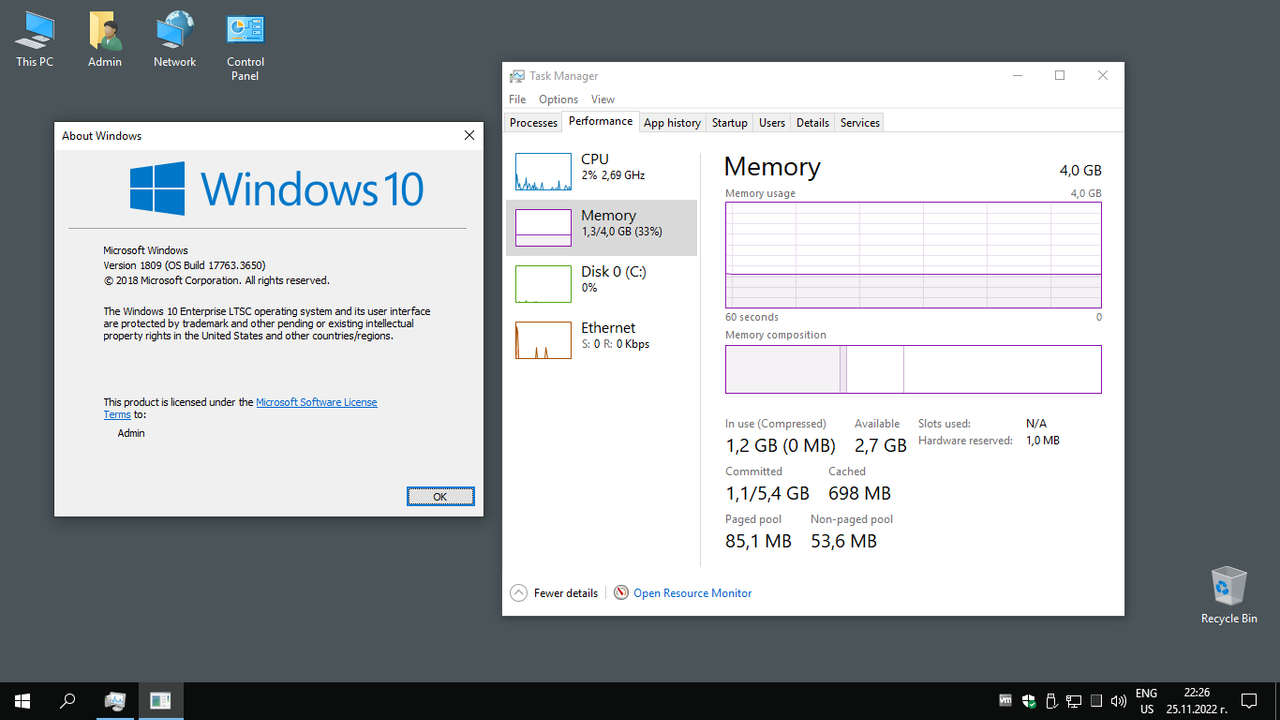The image size is (1280, 720).
Task: Open the clock showing 22:26
Action: pyautogui.click(x=1196, y=701)
